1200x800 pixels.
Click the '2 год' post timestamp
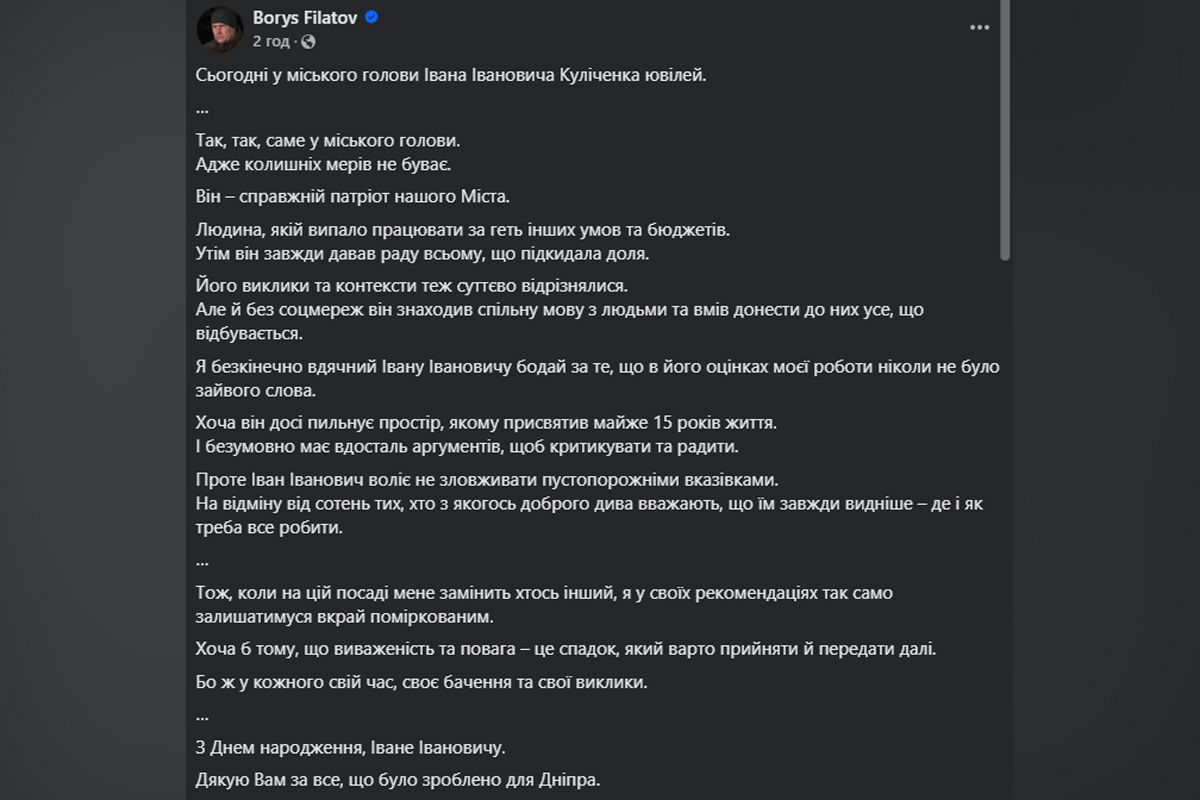point(272,41)
